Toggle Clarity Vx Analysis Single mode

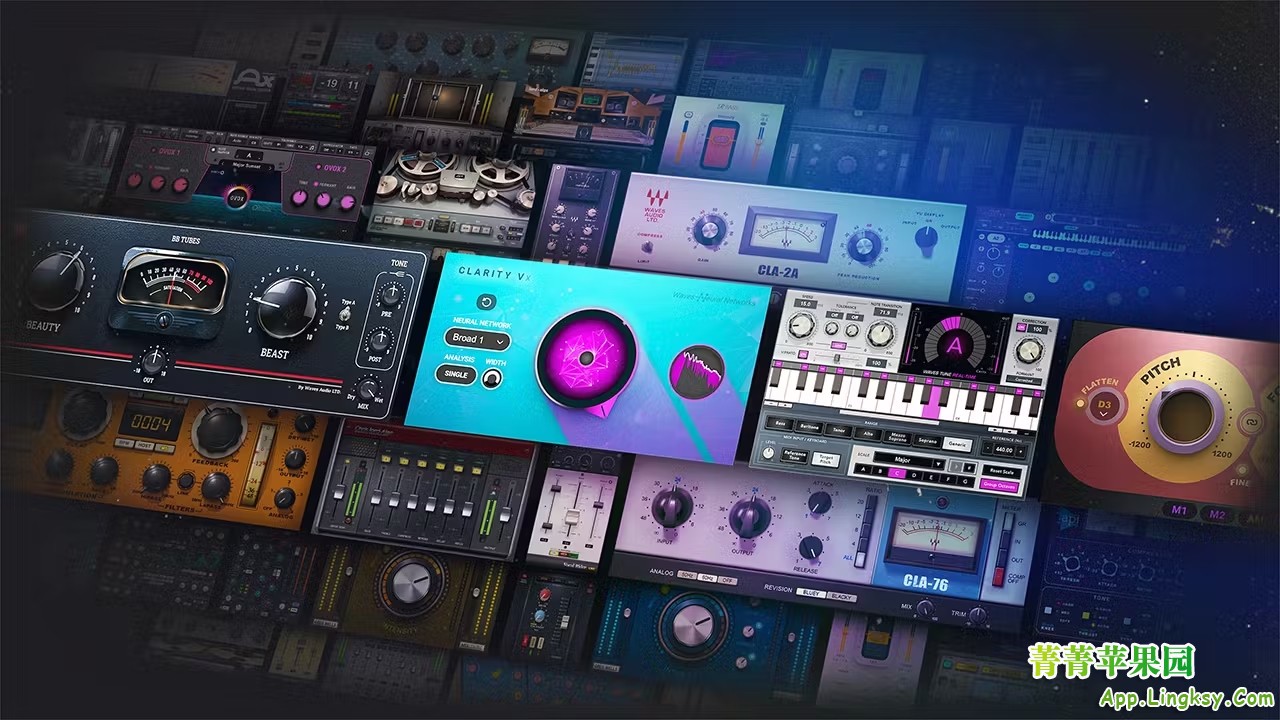coord(455,374)
